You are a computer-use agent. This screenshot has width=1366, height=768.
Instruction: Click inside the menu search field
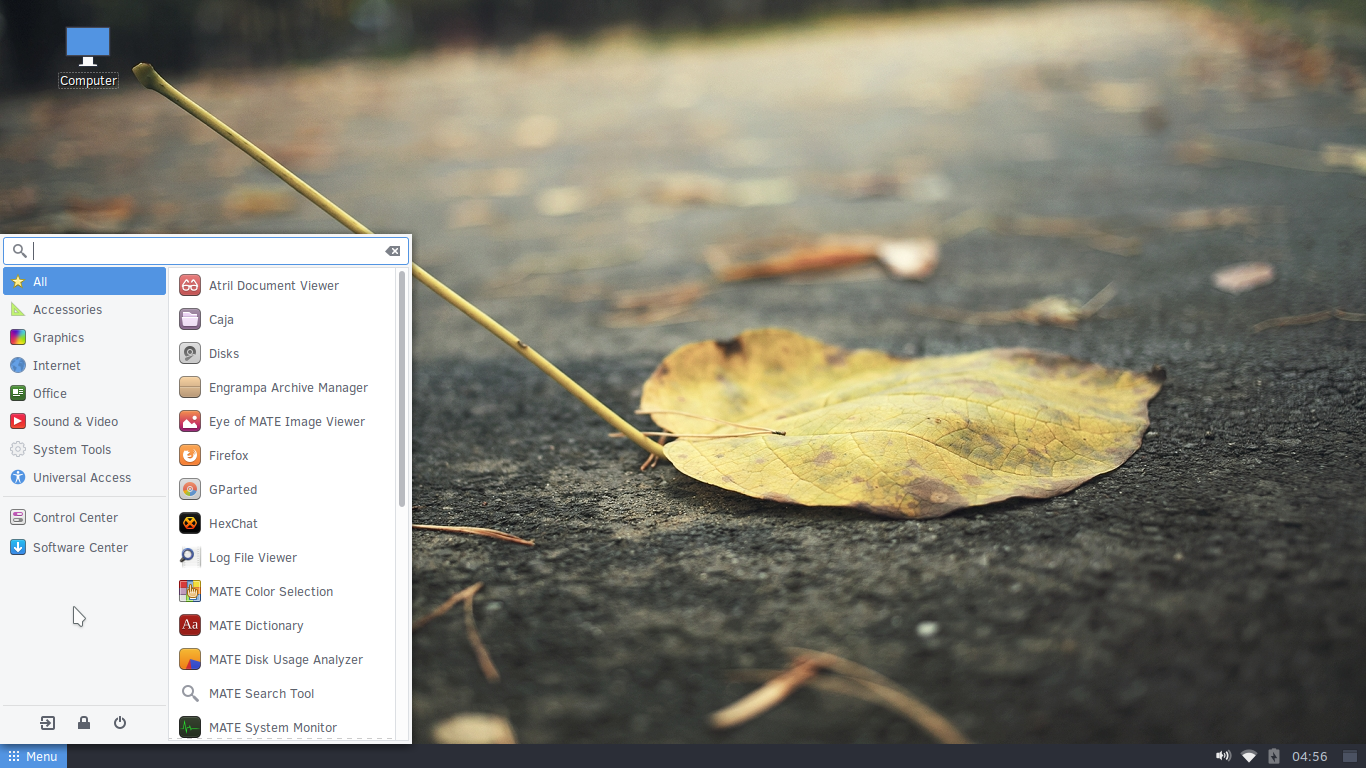[x=206, y=251]
